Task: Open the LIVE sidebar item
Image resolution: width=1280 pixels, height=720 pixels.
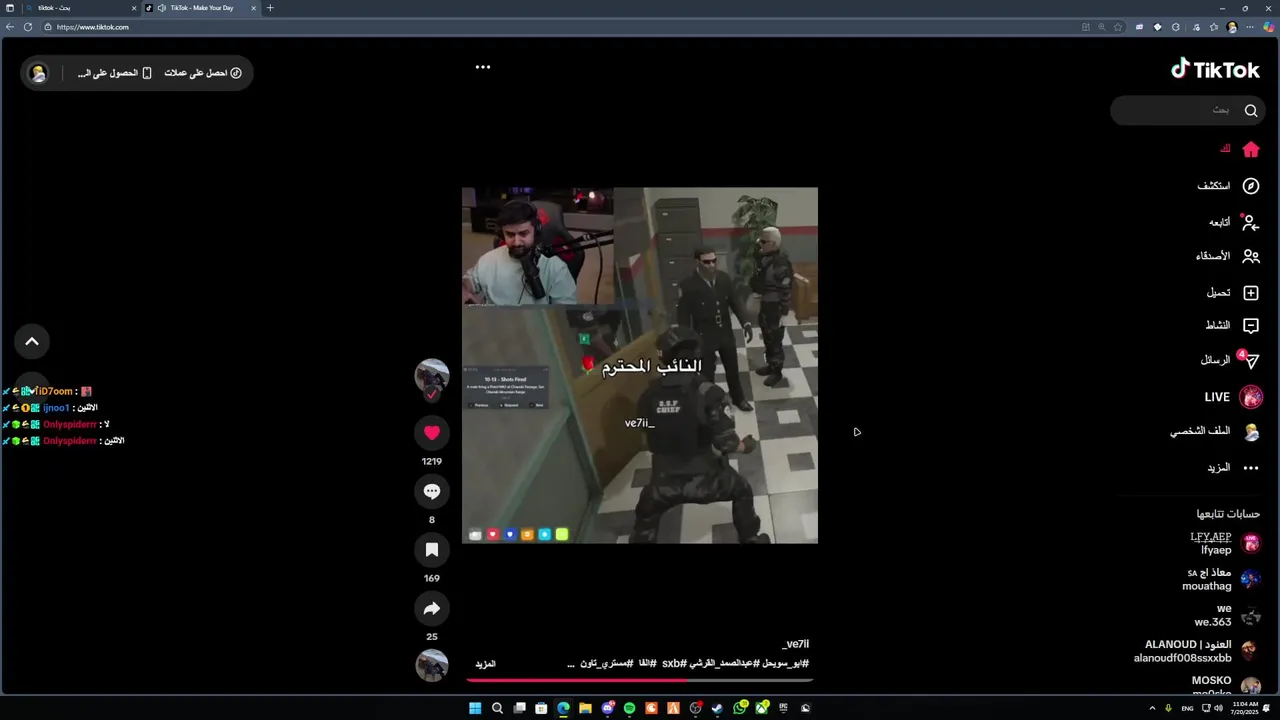Action: tap(1232, 397)
